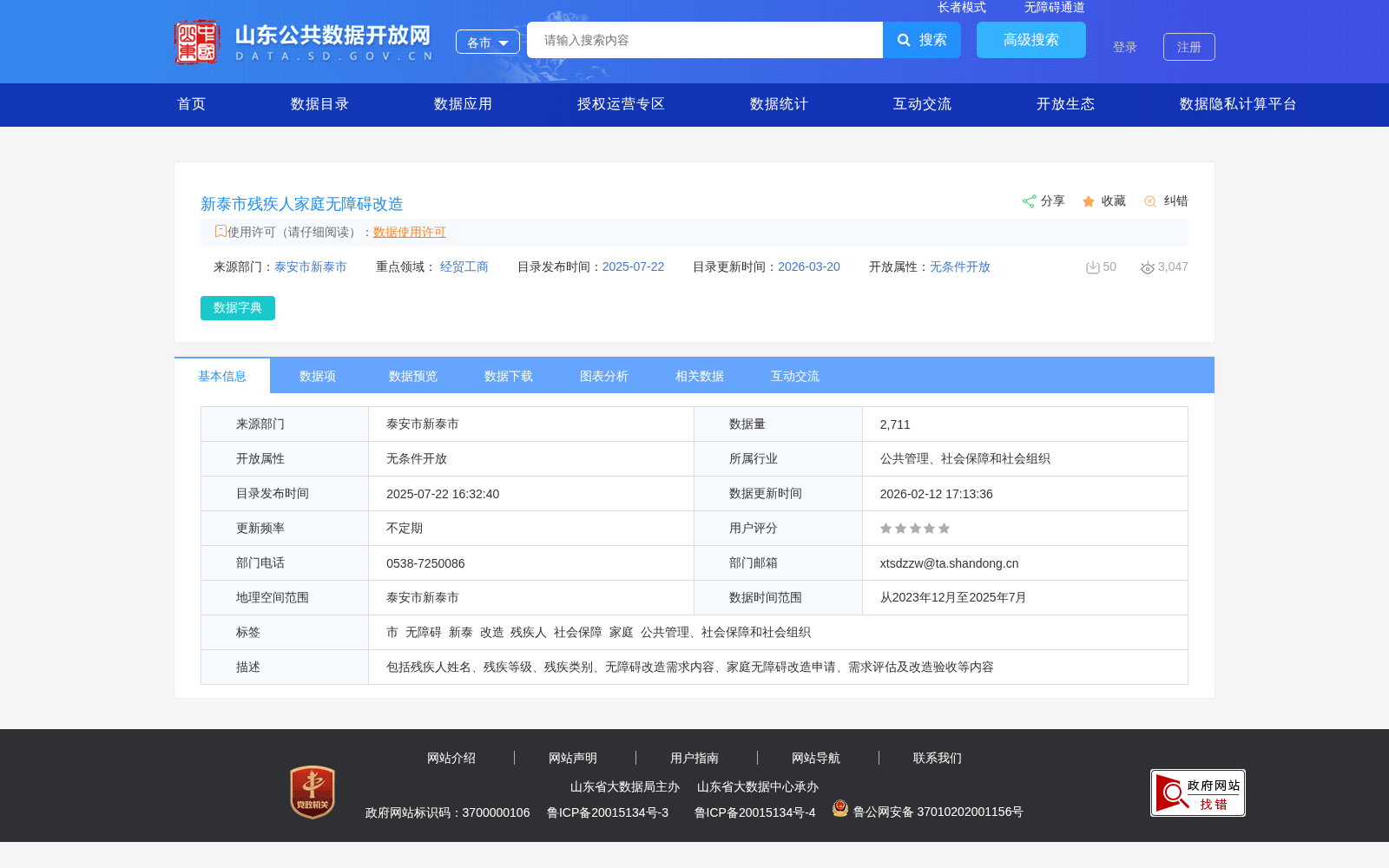Open 网站导航 footer link
Screen dimensions: 1389x868
coord(816,758)
